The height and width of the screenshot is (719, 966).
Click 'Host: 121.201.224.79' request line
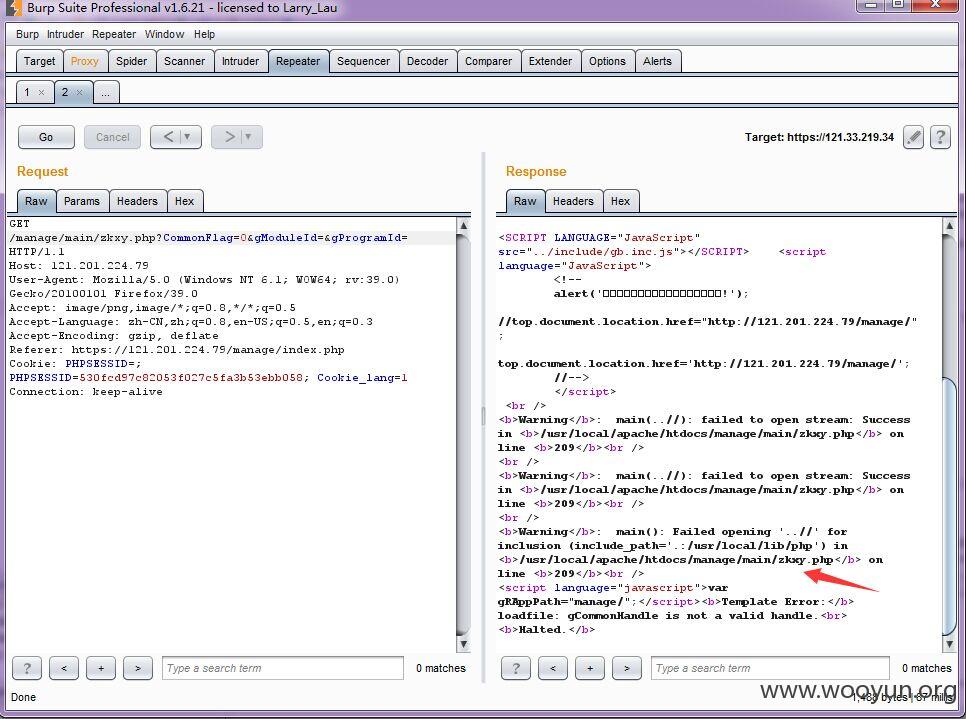tap(79, 266)
